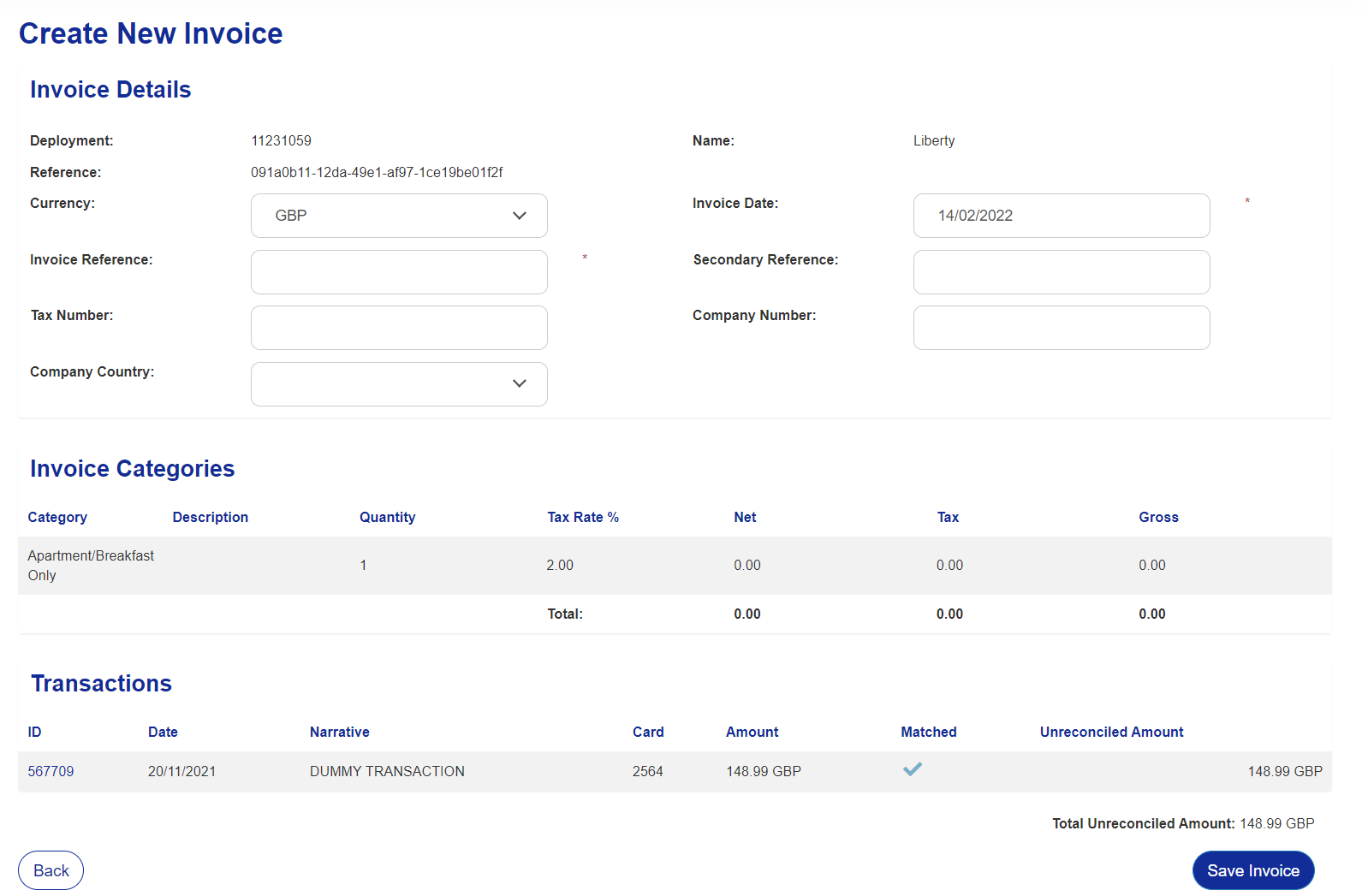Click the DUMMY TRANSACTION narrative row
Screen dimensions: 1368x896
pos(675,772)
